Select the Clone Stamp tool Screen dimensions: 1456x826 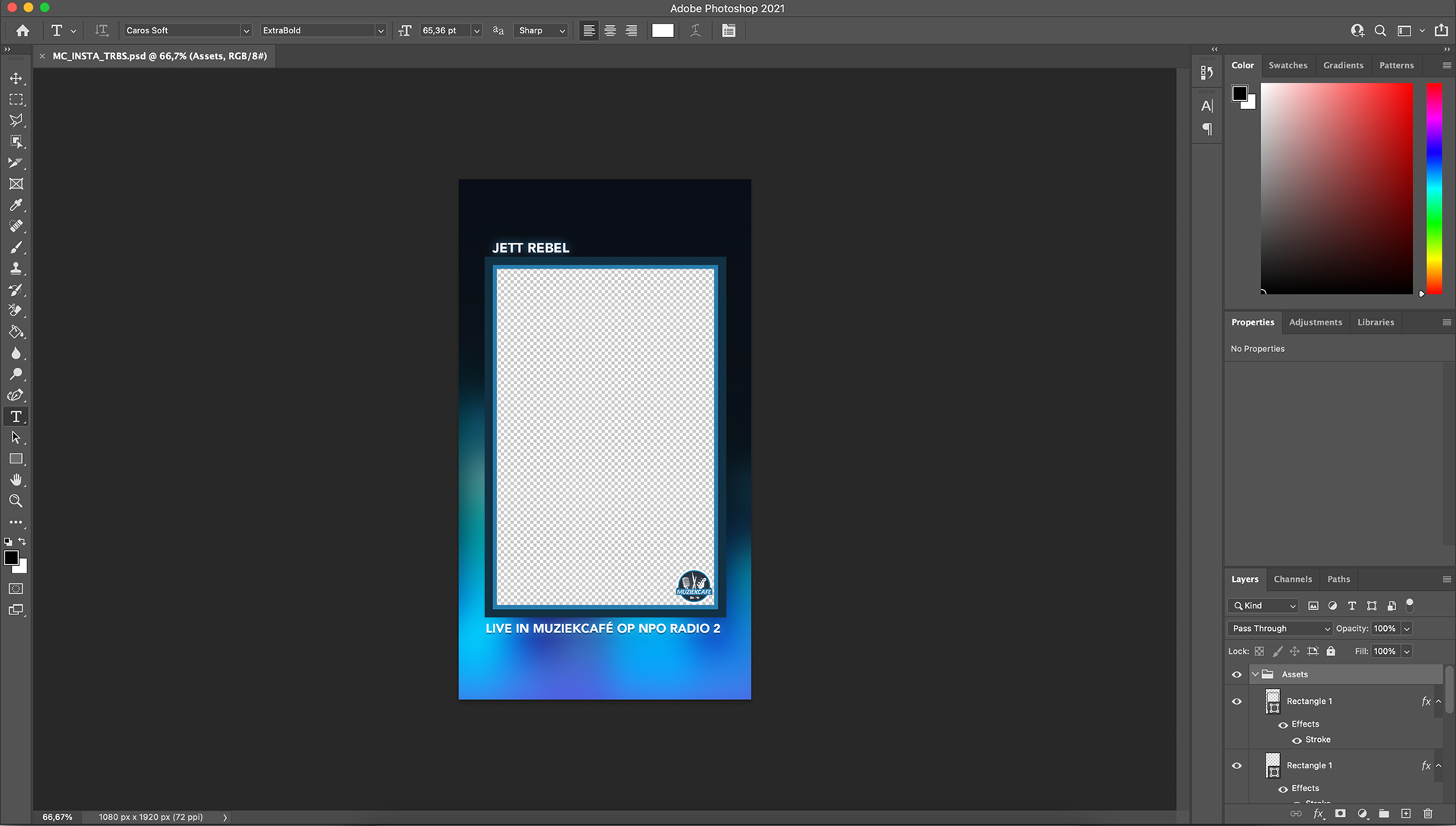click(16, 269)
